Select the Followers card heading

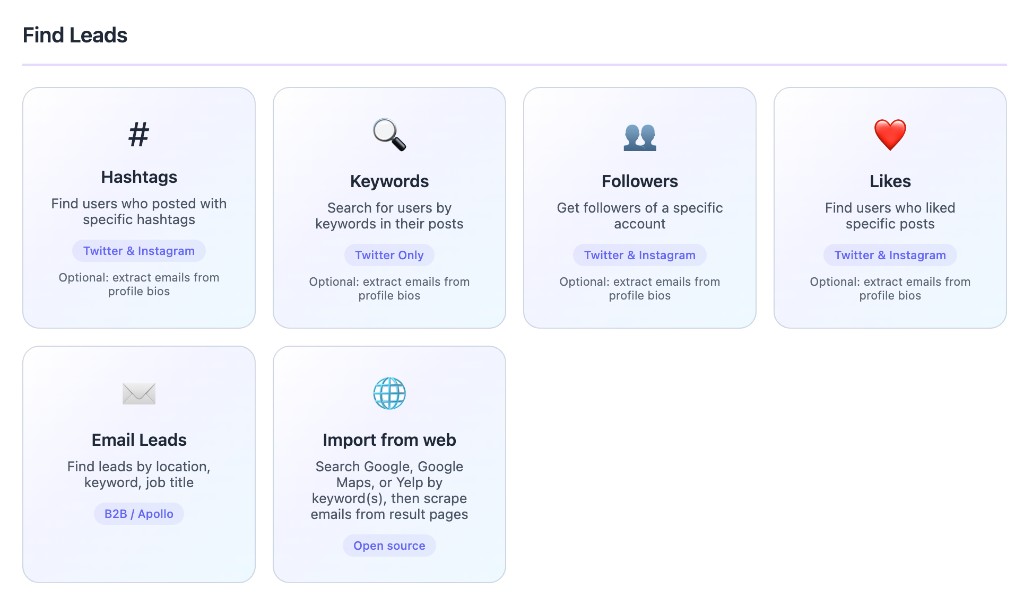(640, 181)
